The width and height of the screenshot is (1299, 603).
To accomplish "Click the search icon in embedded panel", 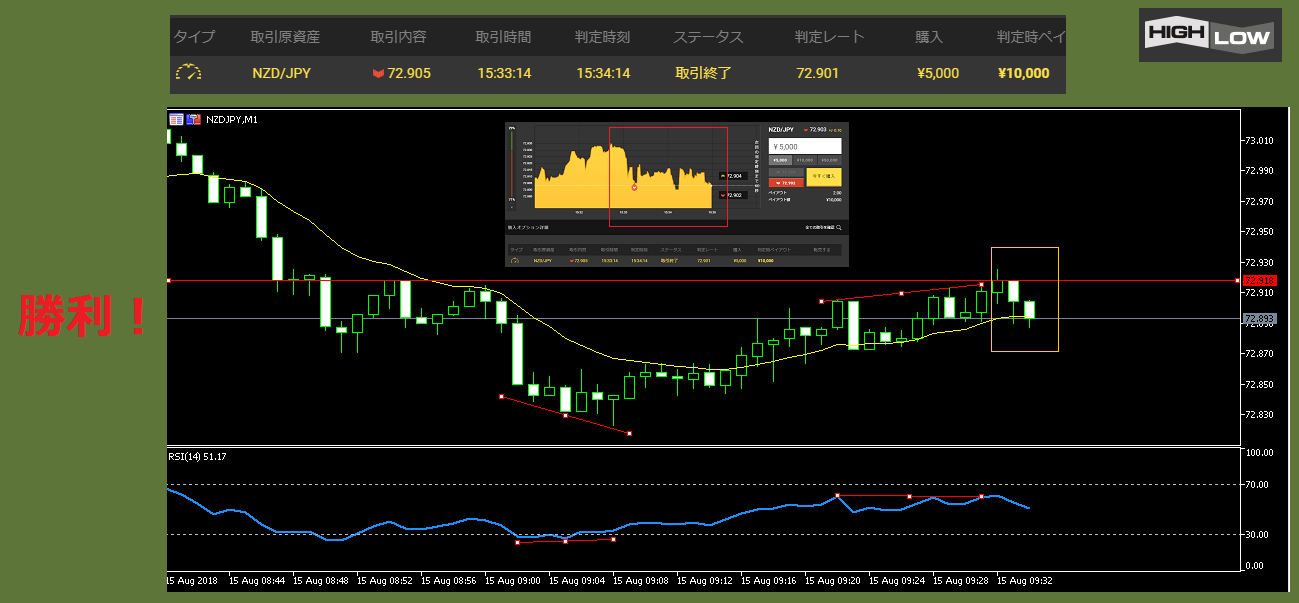I will (839, 228).
